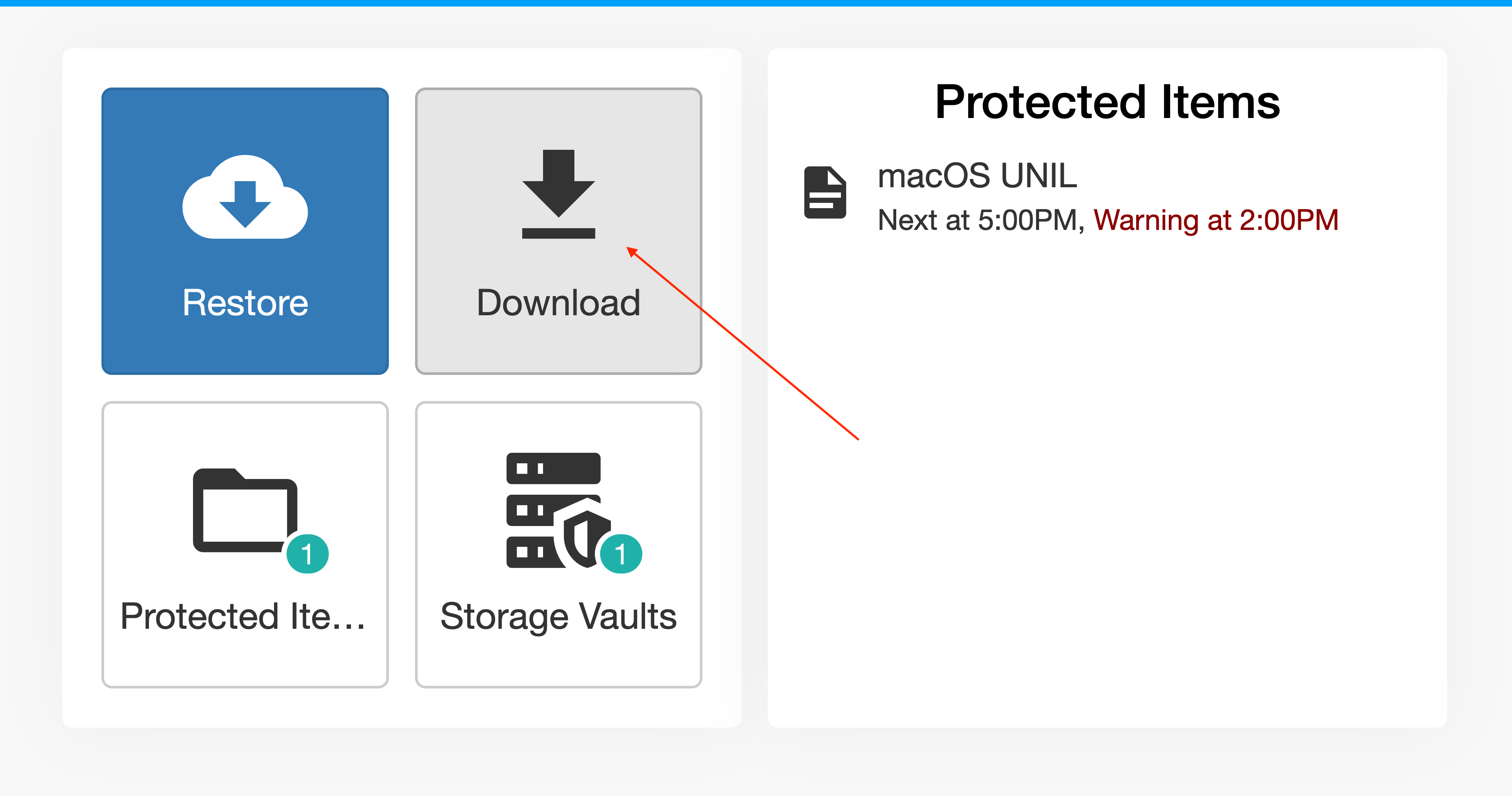Viewport: 1512px width, 796px height.
Task: Click the count badge on the folder icon
Action: click(x=307, y=553)
